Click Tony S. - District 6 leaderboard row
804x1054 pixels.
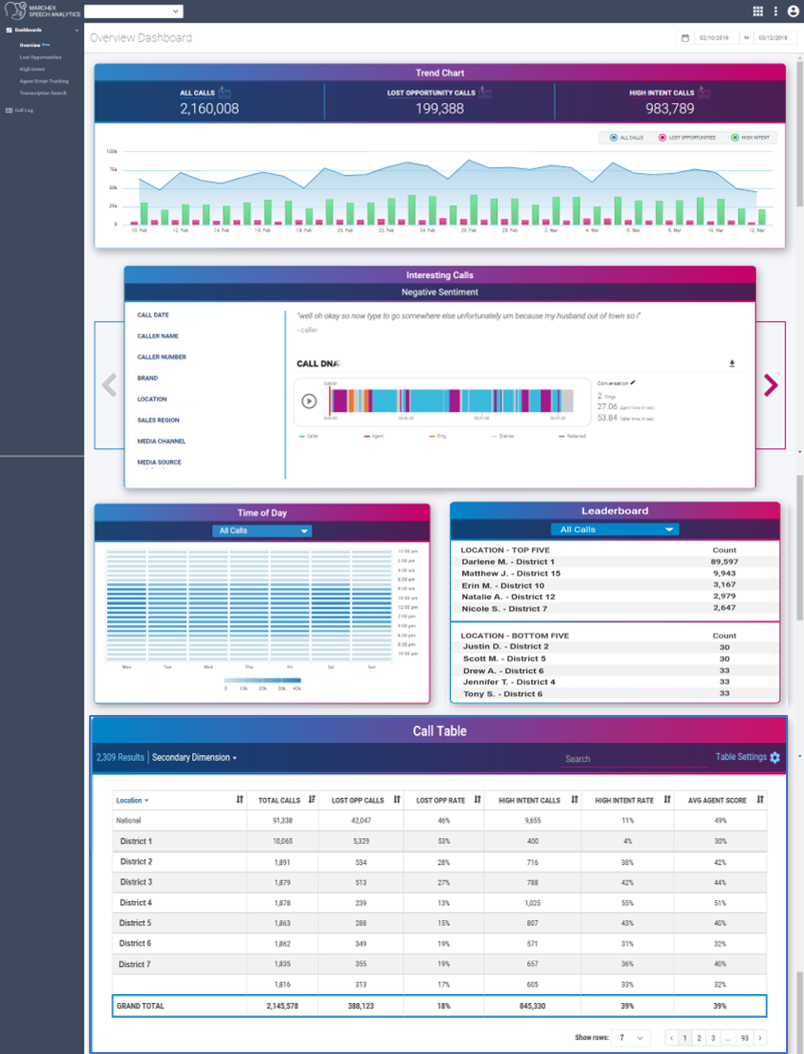[614, 693]
